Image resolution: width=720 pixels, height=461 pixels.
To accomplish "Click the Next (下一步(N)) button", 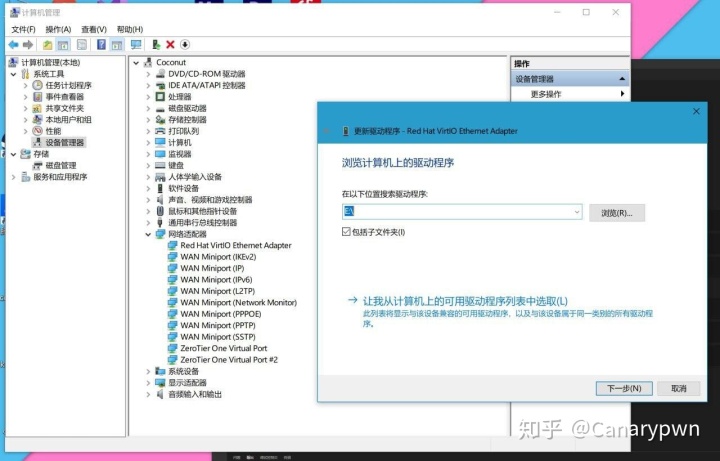I will [x=624, y=388].
